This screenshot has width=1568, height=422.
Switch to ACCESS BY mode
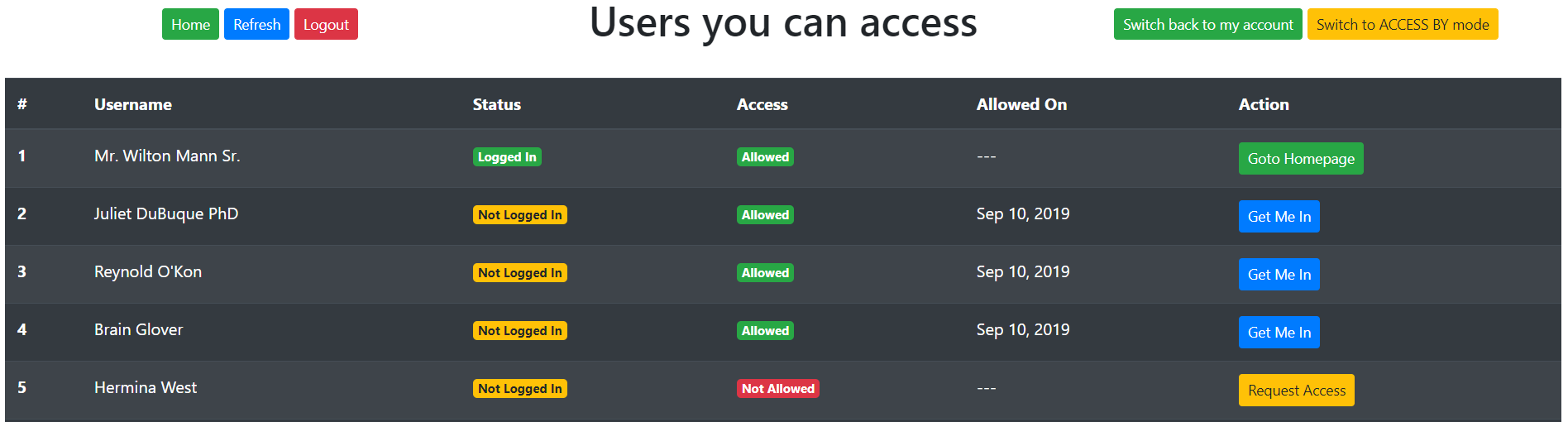(x=1403, y=24)
